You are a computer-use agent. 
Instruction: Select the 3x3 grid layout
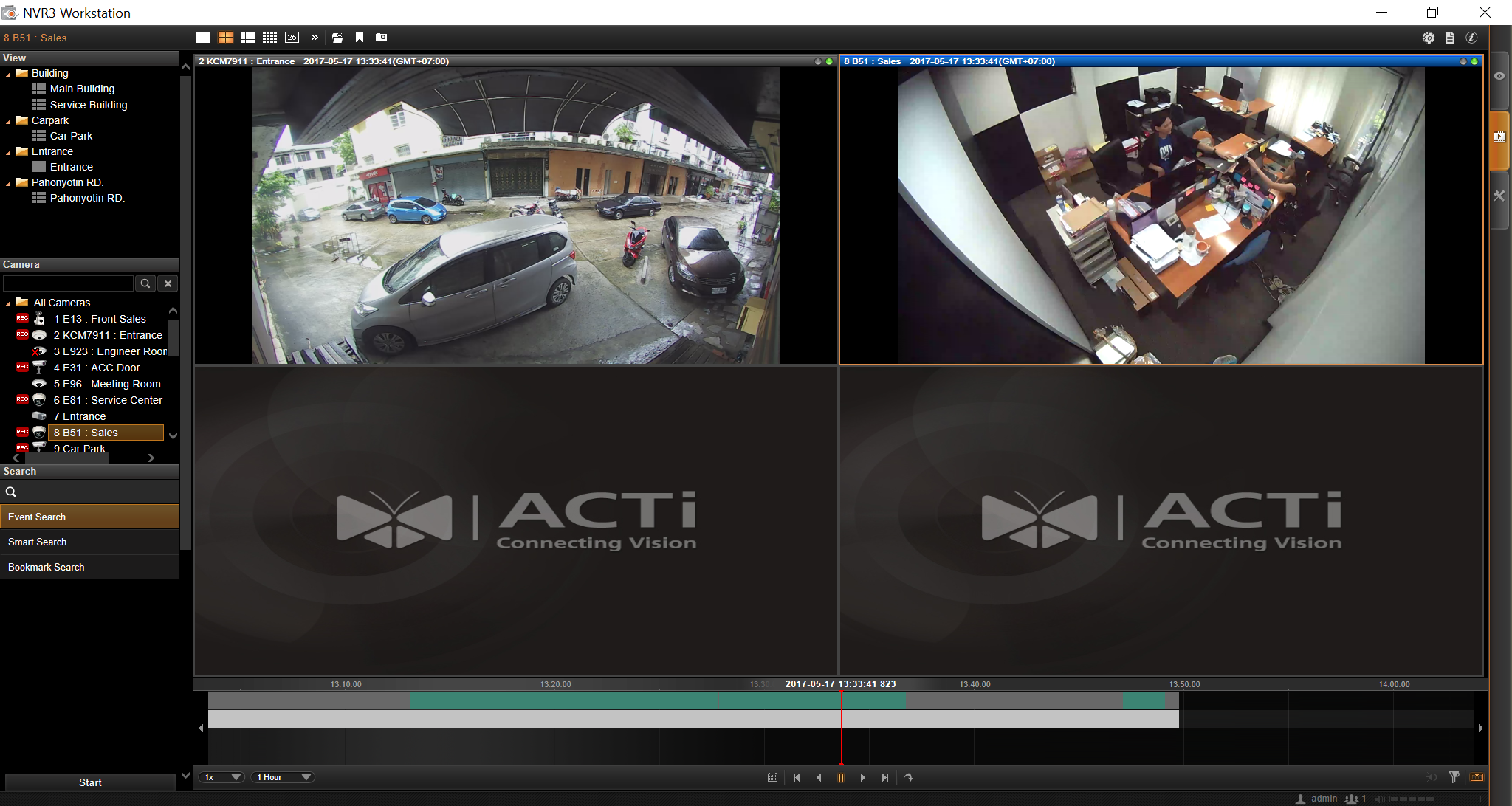pyautogui.click(x=247, y=38)
